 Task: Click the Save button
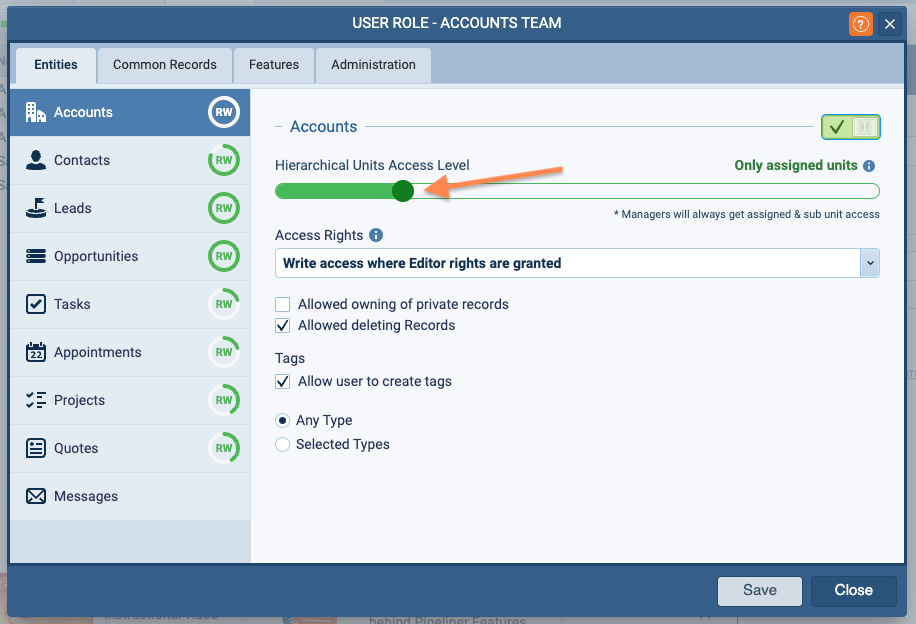(x=760, y=590)
